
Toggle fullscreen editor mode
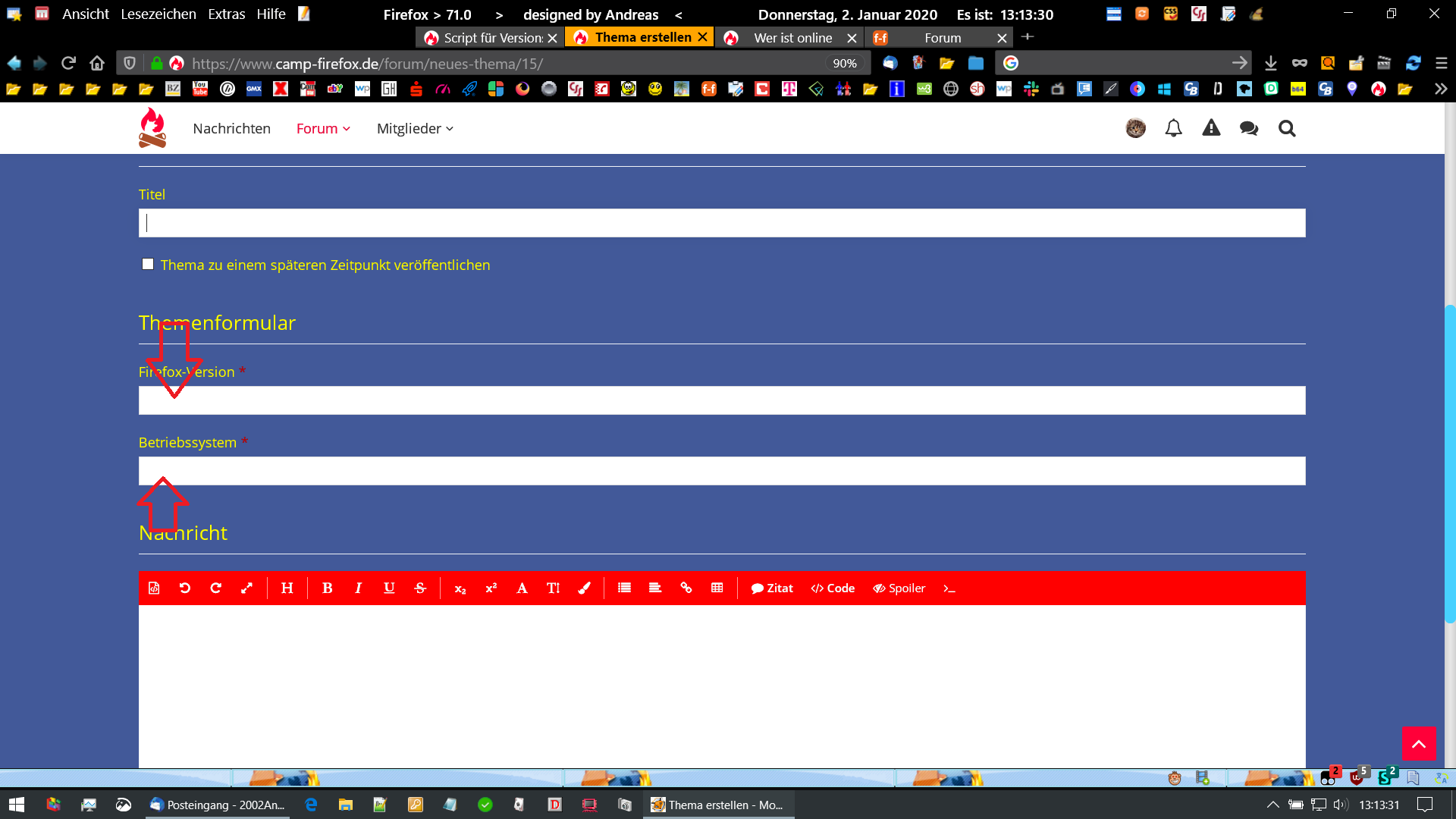(x=246, y=588)
